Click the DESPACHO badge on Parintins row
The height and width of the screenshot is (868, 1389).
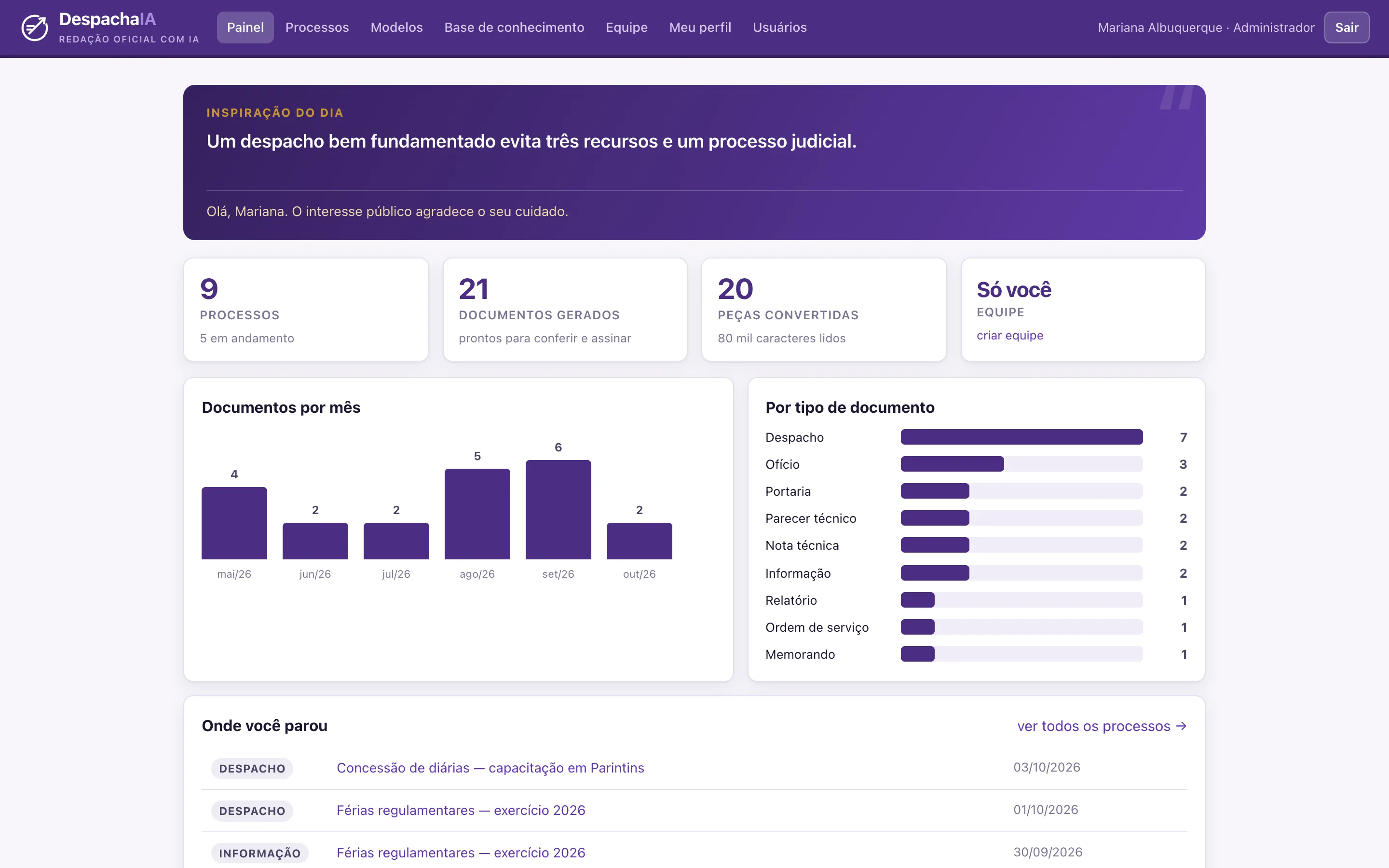pos(252,769)
